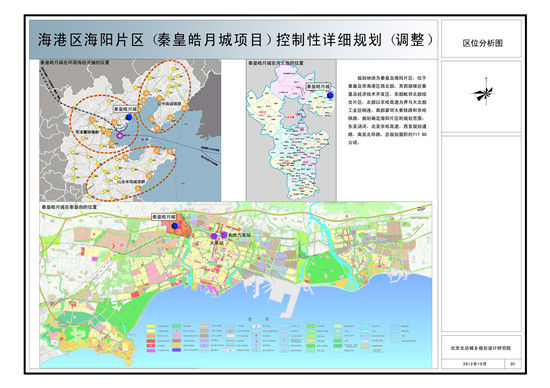Image resolution: width=550 pixels, height=388 pixels.
Task: Open the Bohai rim economic circle map
Action: [x=130, y=130]
